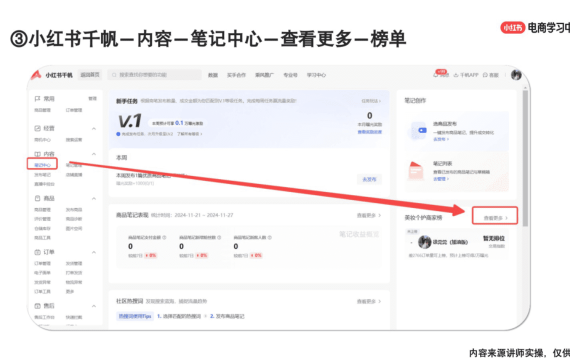Click the 选商品发布 card icon
This screenshot has height=360, width=570.
point(419,130)
